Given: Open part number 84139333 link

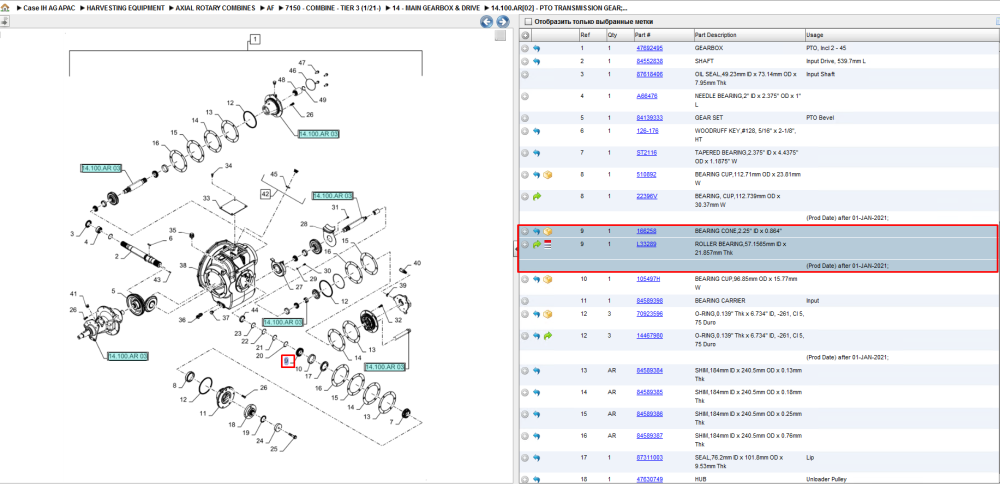Looking at the screenshot, I should [x=649, y=118].
